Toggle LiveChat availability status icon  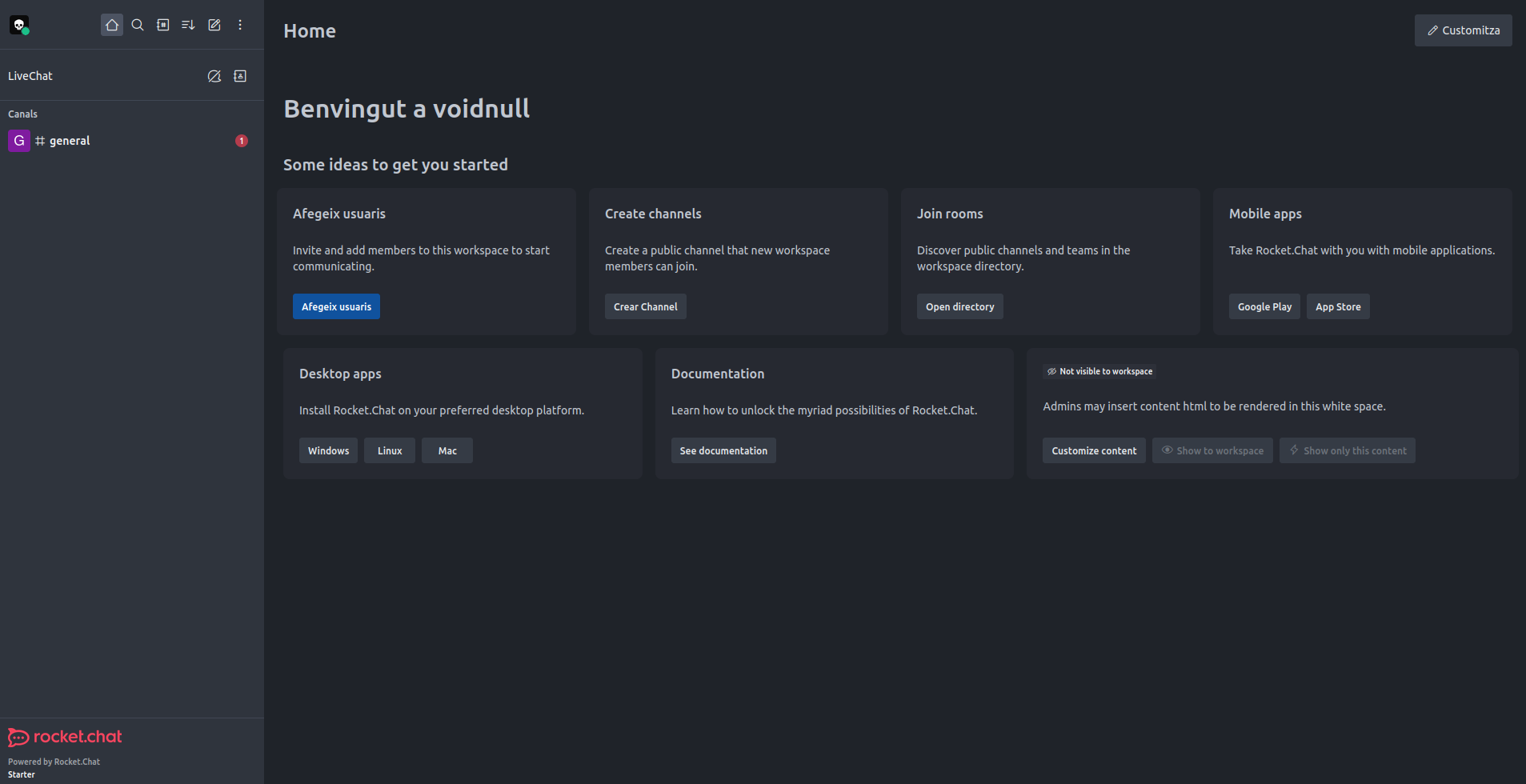pos(214,76)
